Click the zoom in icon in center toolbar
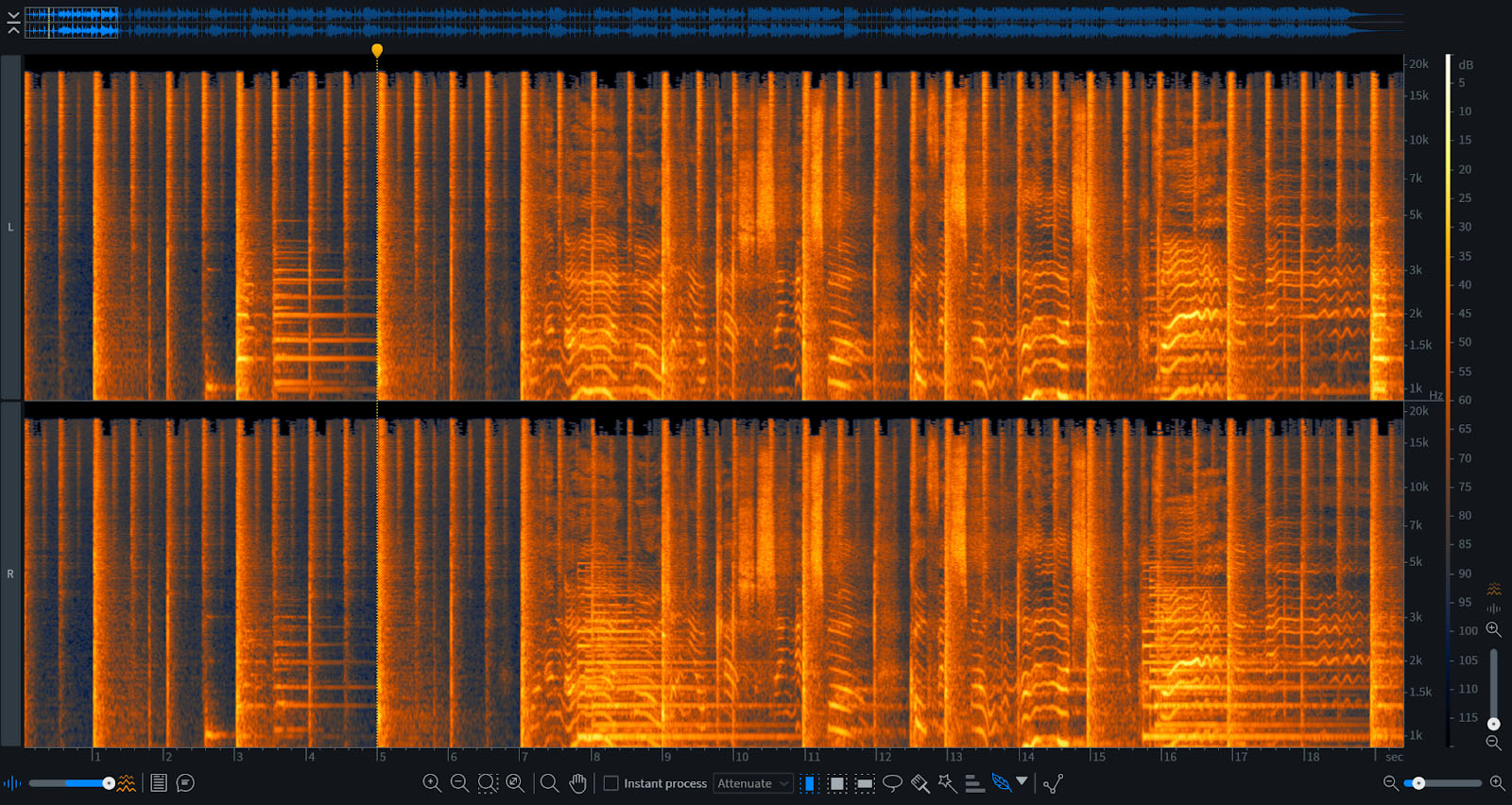Image resolution: width=1512 pixels, height=805 pixels. (432, 783)
